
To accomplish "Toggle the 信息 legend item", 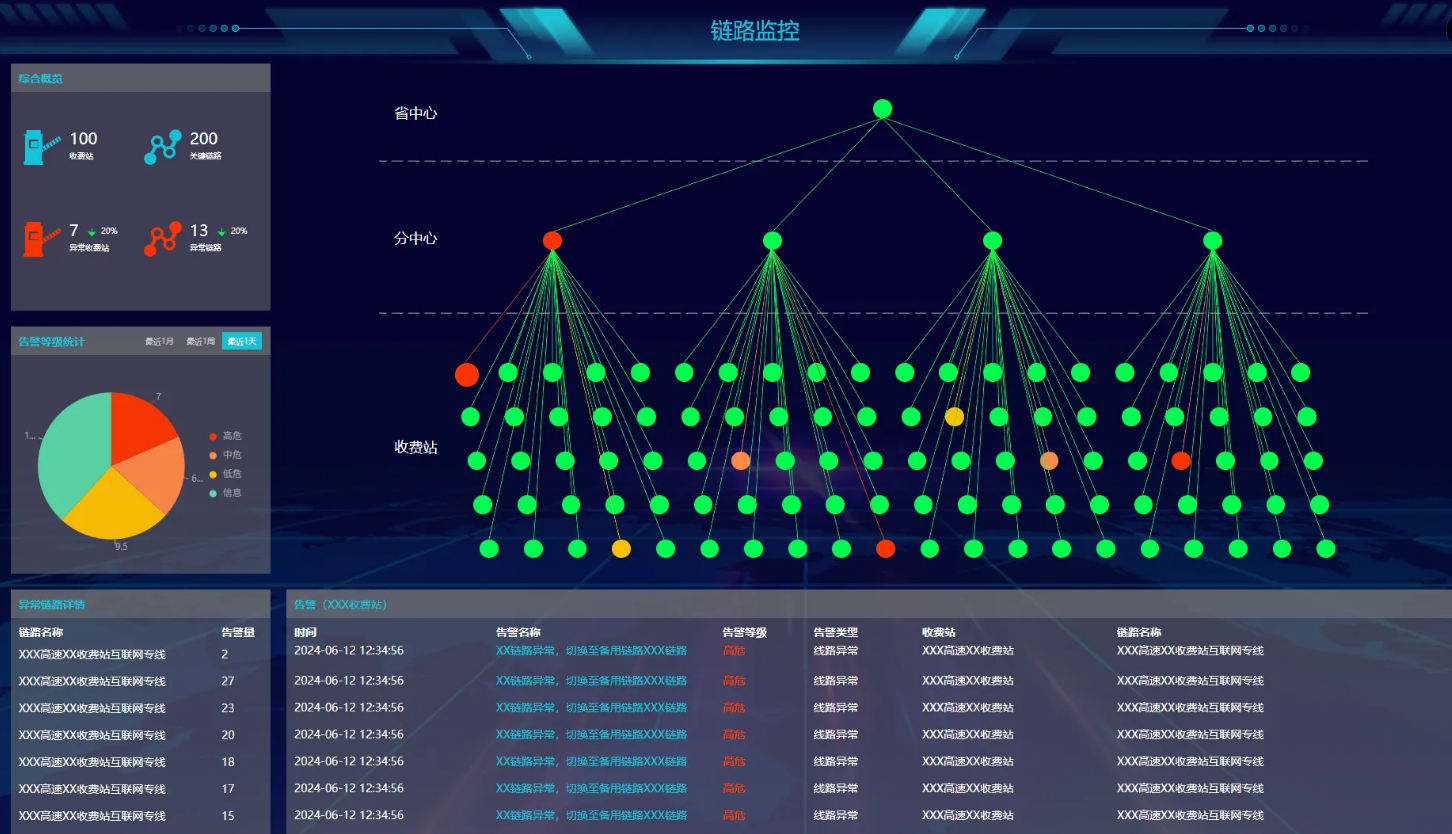I will 225,493.
